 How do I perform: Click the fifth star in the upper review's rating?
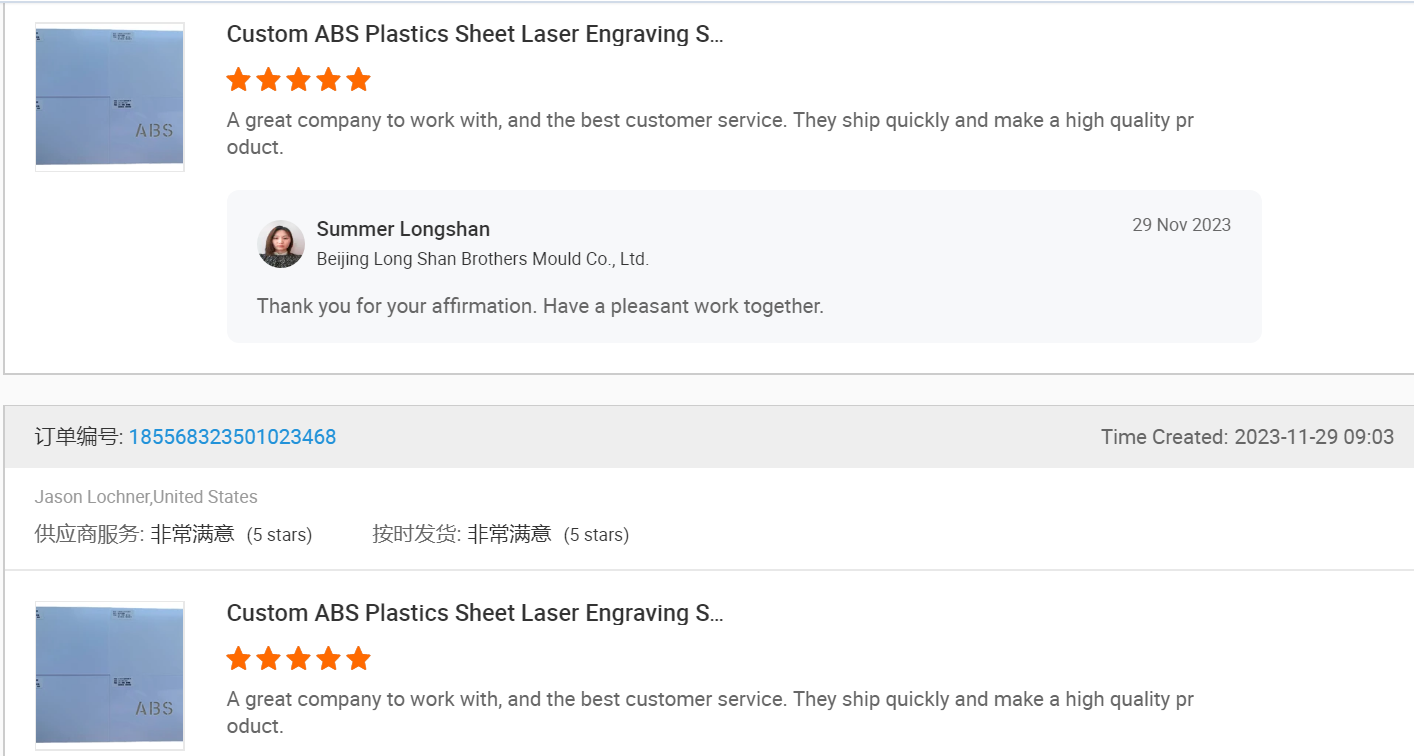(x=358, y=80)
